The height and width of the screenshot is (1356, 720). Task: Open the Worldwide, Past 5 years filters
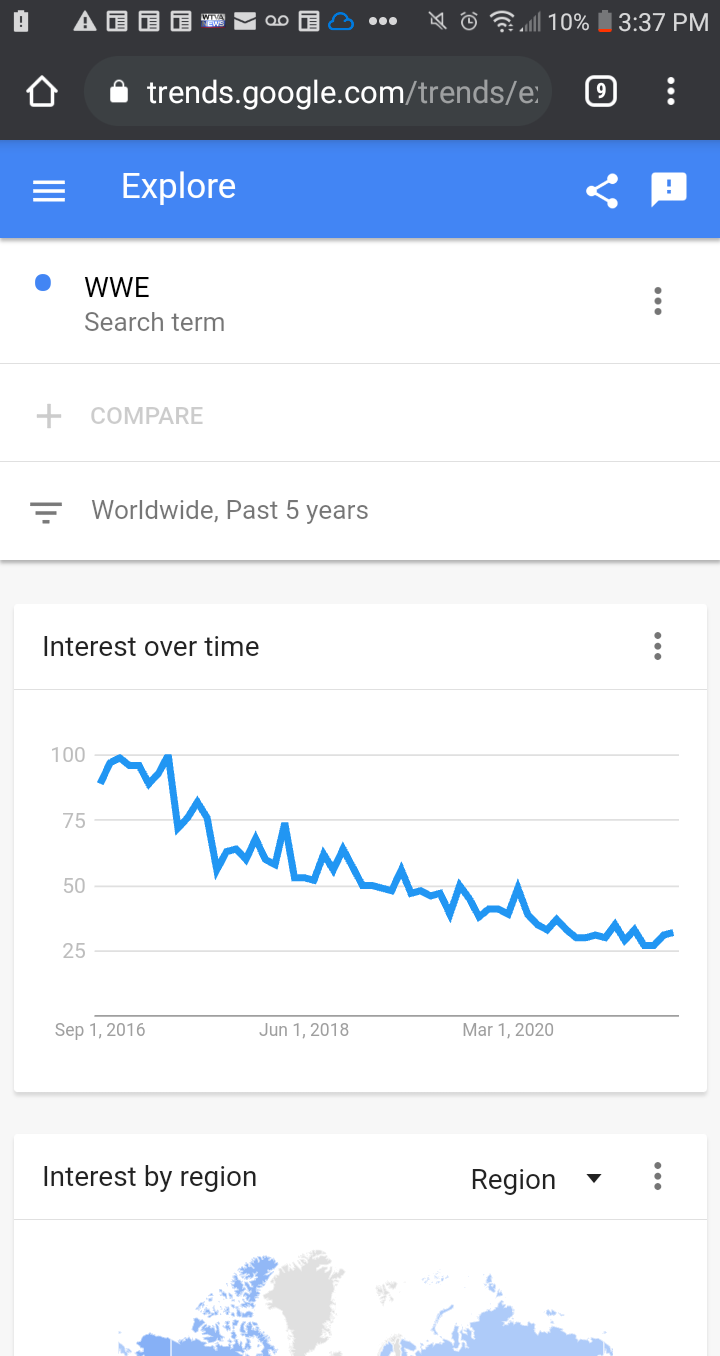230,511
